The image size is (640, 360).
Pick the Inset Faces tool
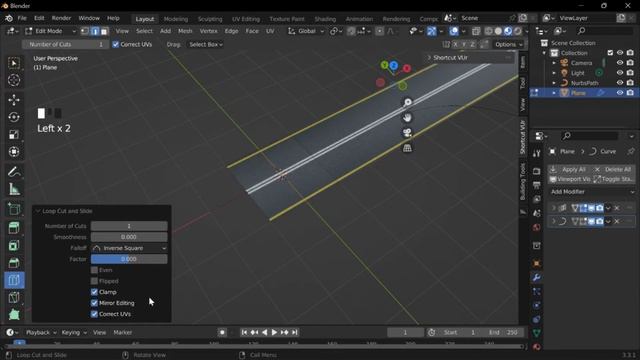pos(14,245)
